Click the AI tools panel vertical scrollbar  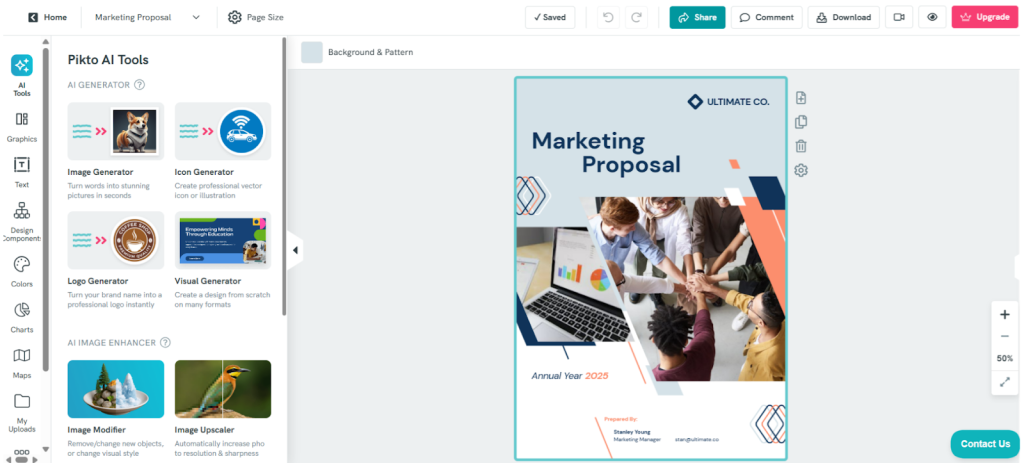tap(284, 176)
